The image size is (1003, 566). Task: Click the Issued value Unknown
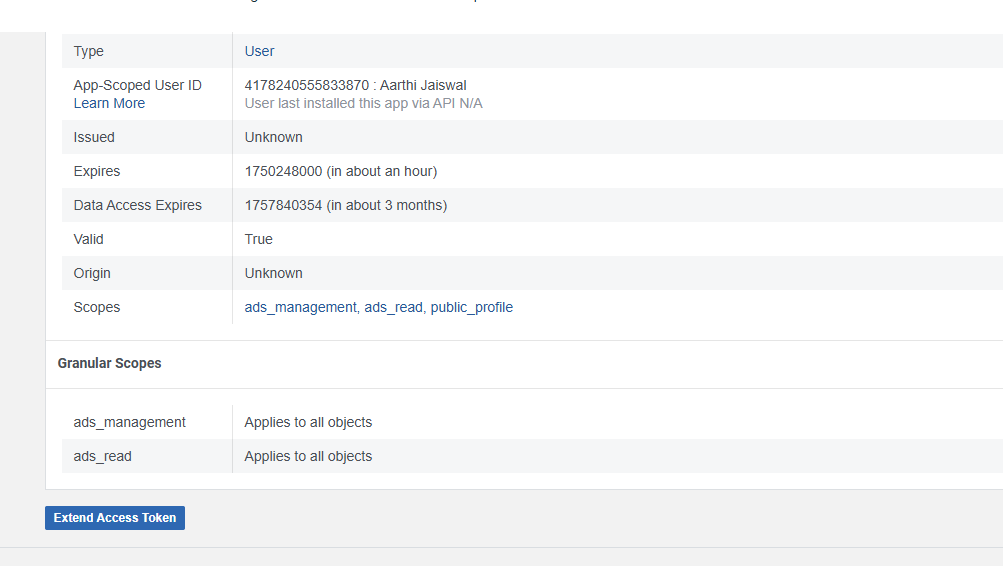click(x=273, y=137)
